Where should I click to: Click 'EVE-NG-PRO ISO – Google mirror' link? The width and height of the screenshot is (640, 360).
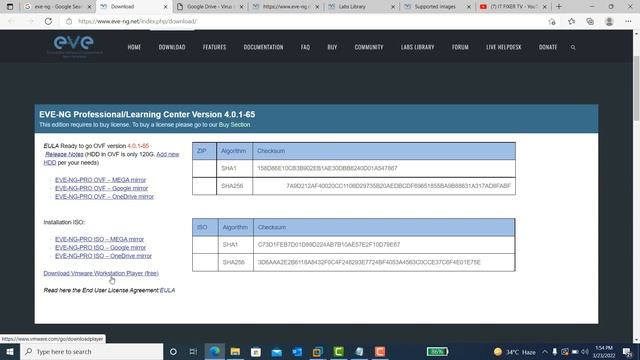click(x=100, y=247)
